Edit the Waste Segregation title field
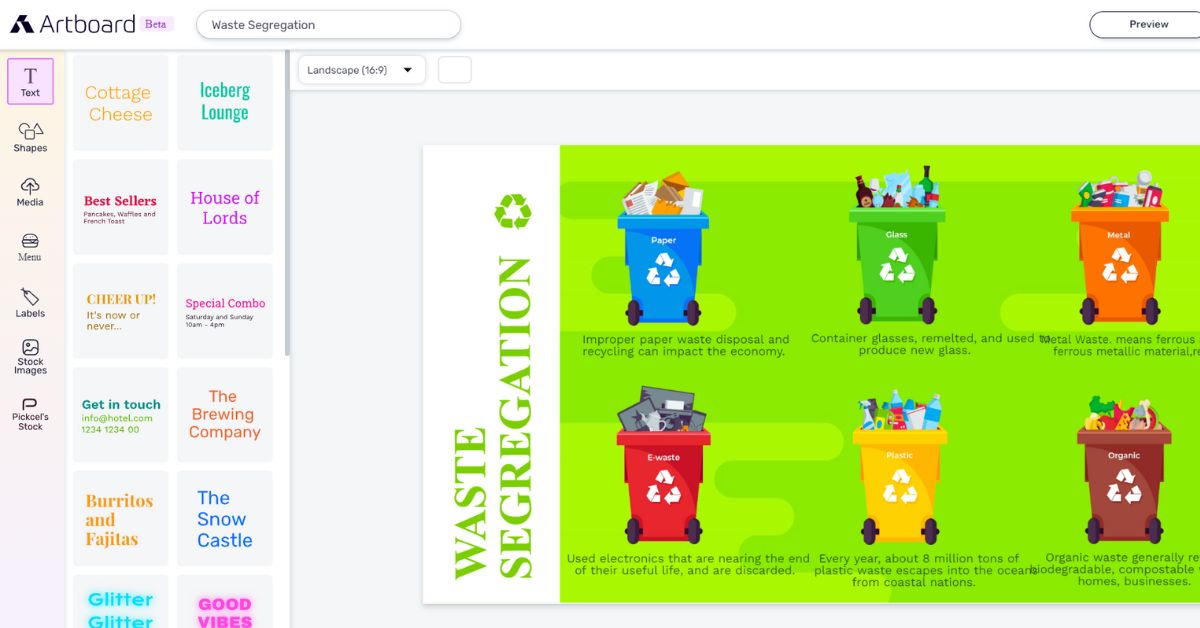This screenshot has height=628, width=1200. click(x=328, y=25)
